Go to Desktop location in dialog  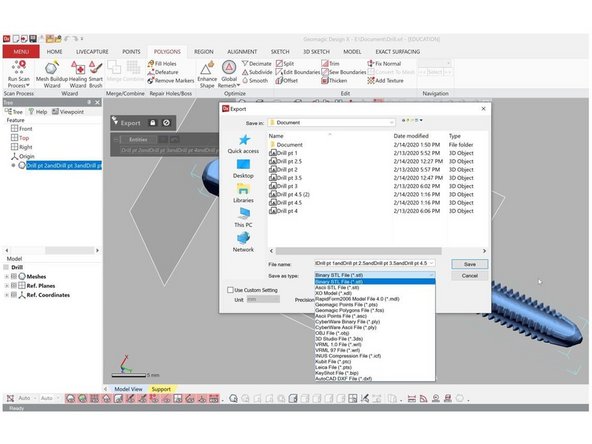pyautogui.click(x=243, y=169)
